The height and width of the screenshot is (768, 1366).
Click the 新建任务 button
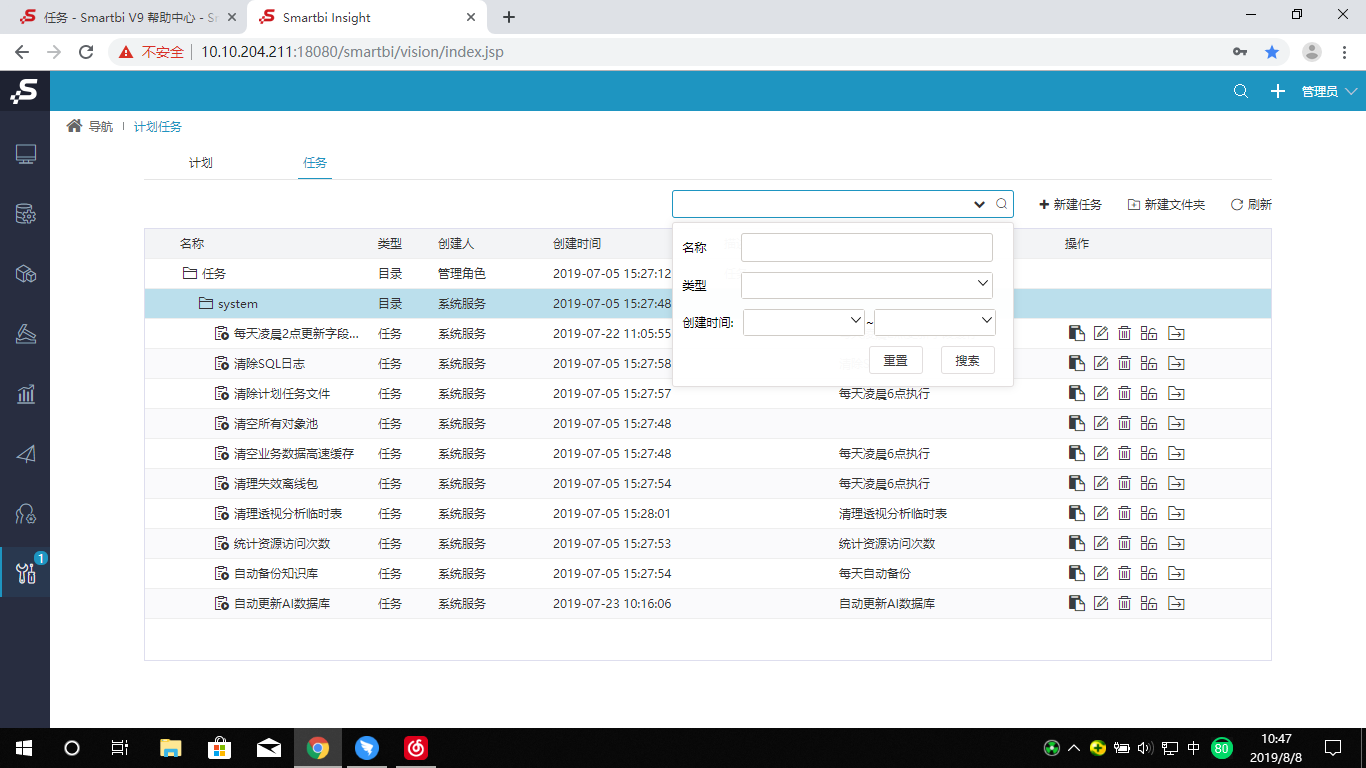point(1070,204)
